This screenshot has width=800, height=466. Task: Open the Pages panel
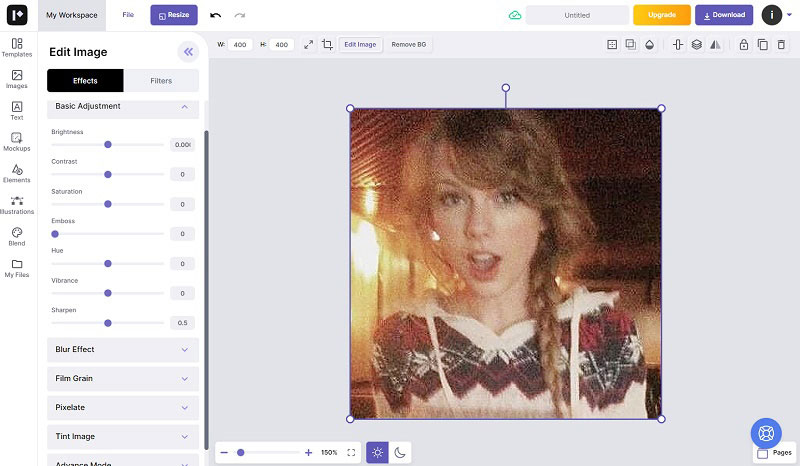774,453
